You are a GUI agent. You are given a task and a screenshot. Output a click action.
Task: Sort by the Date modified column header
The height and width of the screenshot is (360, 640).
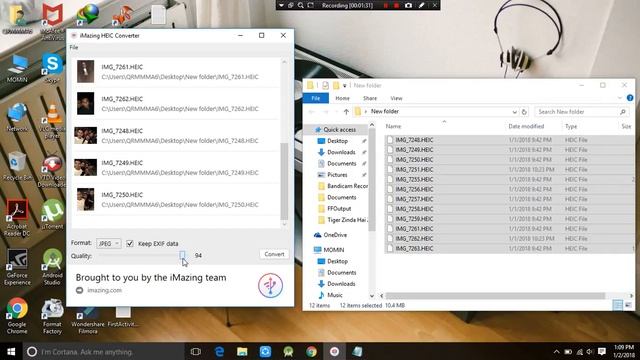click(x=526, y=127)
